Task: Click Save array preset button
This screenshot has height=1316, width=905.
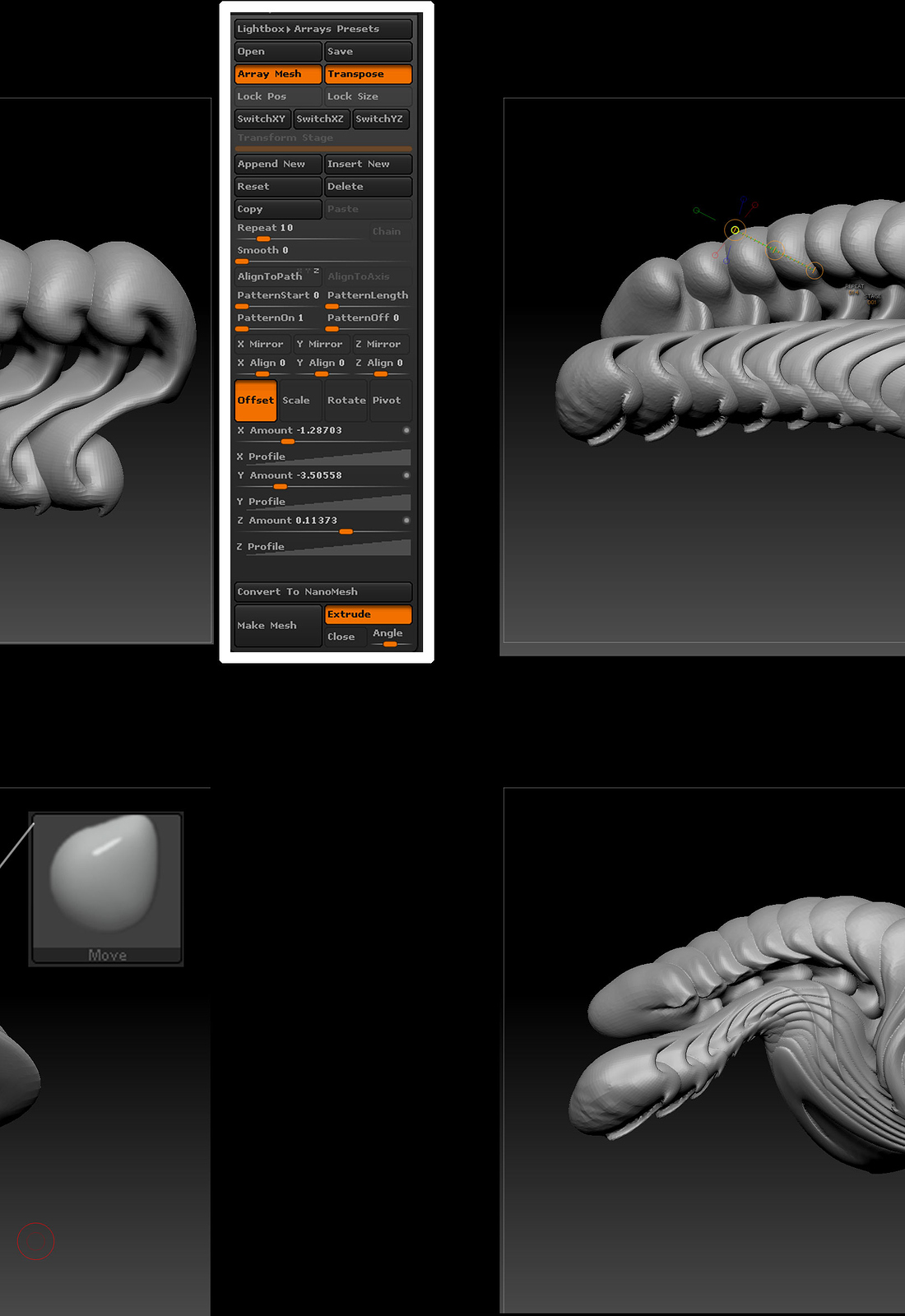Action: [369, 51]
